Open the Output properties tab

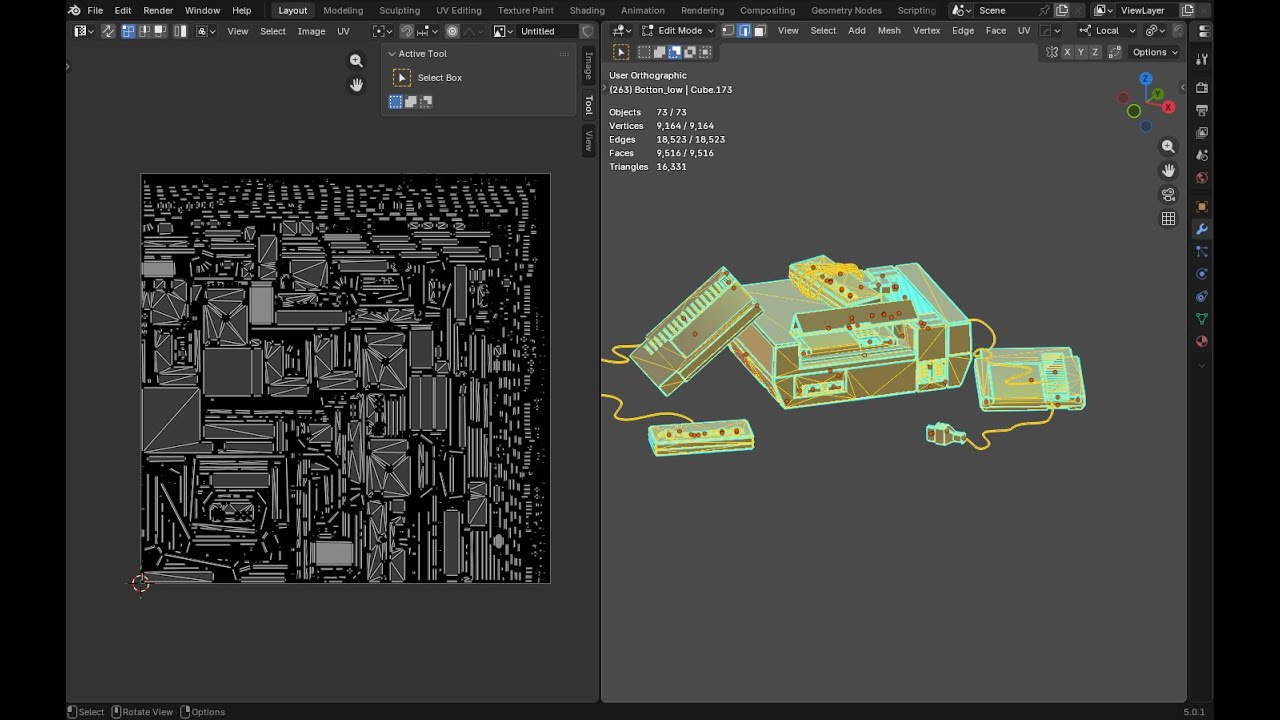pos(1202,111)
